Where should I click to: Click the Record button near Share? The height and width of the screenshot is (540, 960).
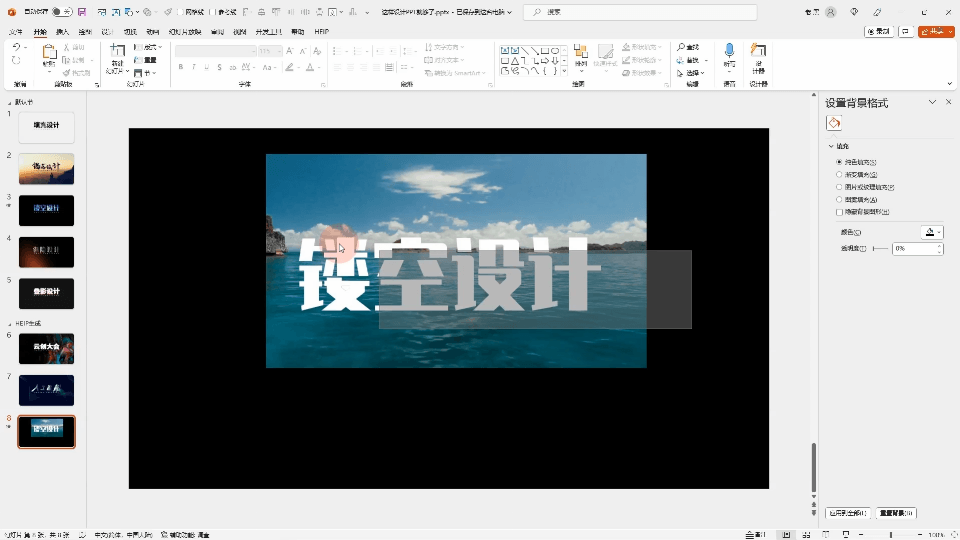point(879,31)
